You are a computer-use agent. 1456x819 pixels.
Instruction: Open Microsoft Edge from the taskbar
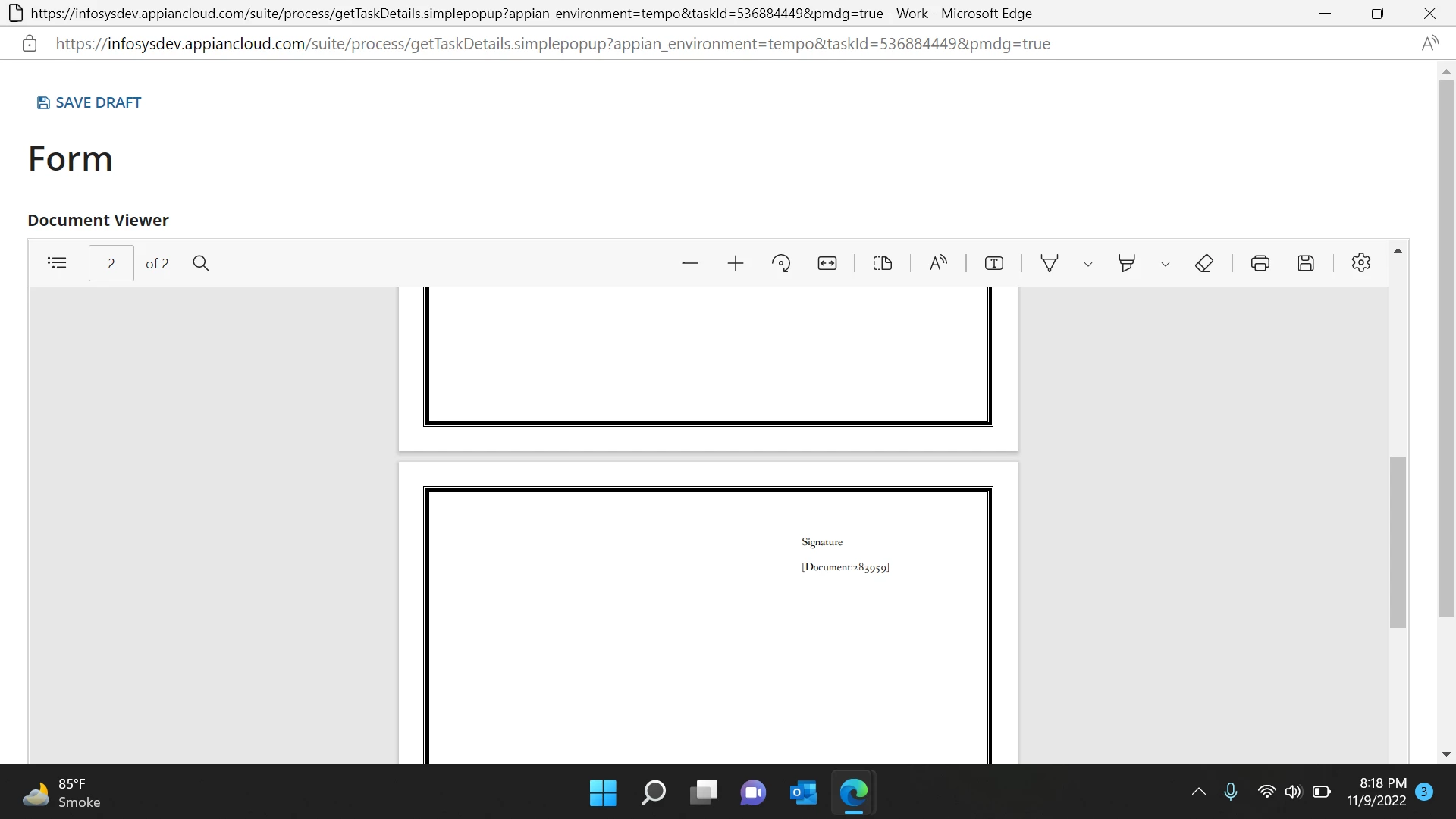tap(853, 792)
